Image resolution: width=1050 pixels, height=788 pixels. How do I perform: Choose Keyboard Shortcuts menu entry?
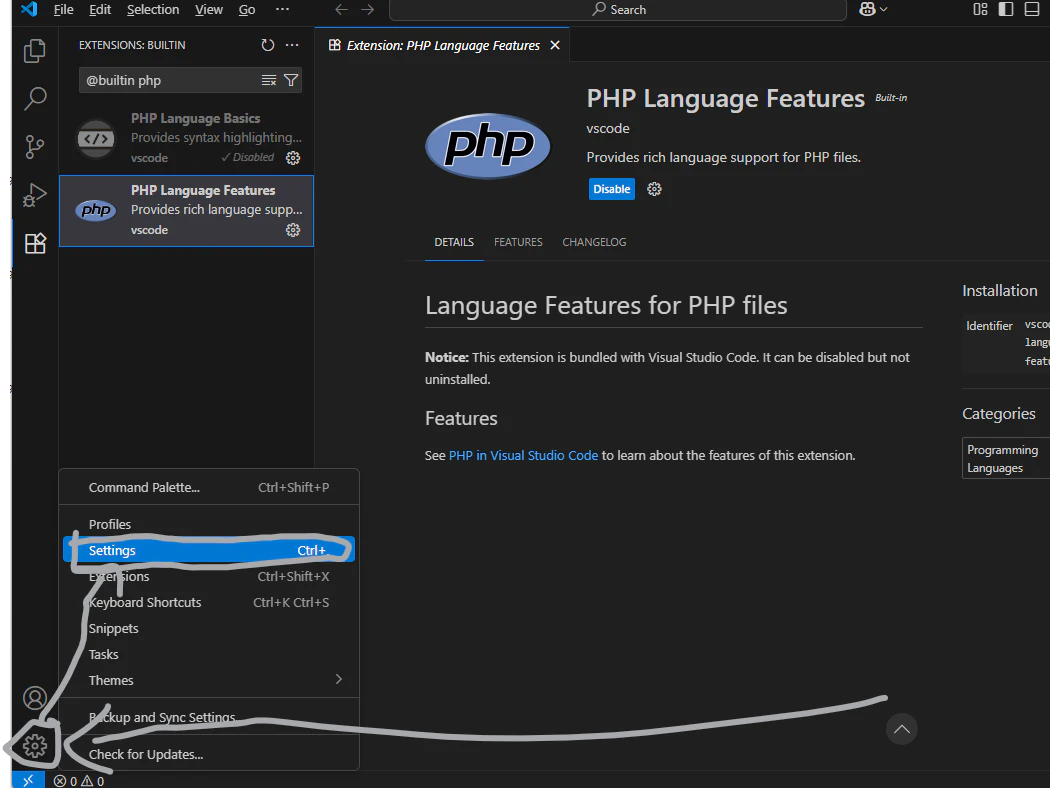point(209,603)
